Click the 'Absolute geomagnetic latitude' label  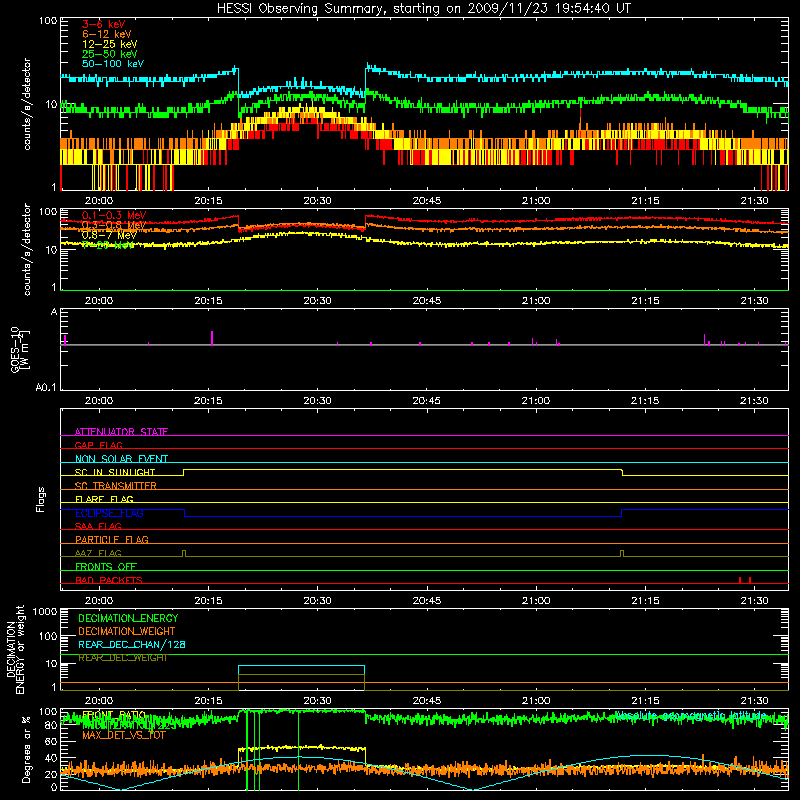click(690, 715)
